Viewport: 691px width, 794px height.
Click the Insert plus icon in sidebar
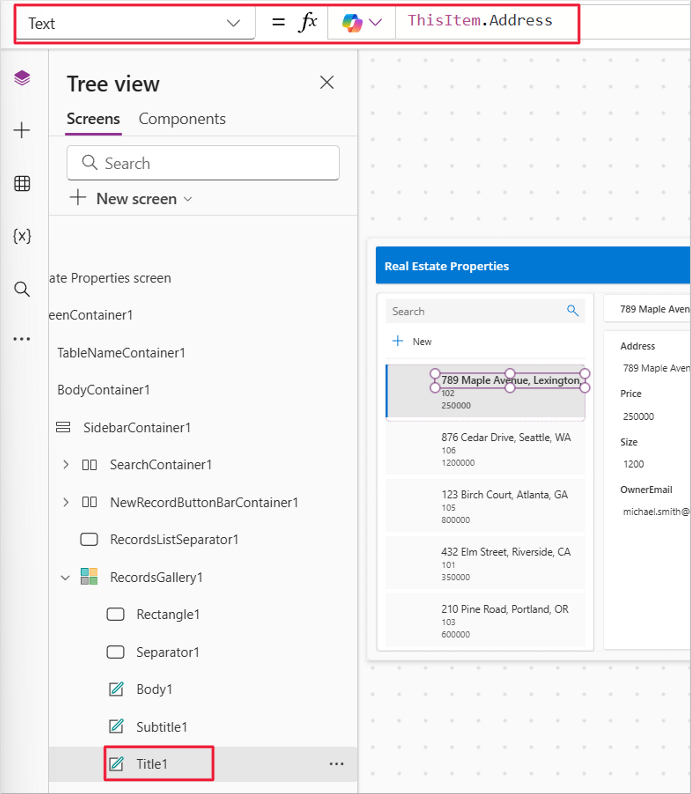pyautogui.click(x=22, y=130)
